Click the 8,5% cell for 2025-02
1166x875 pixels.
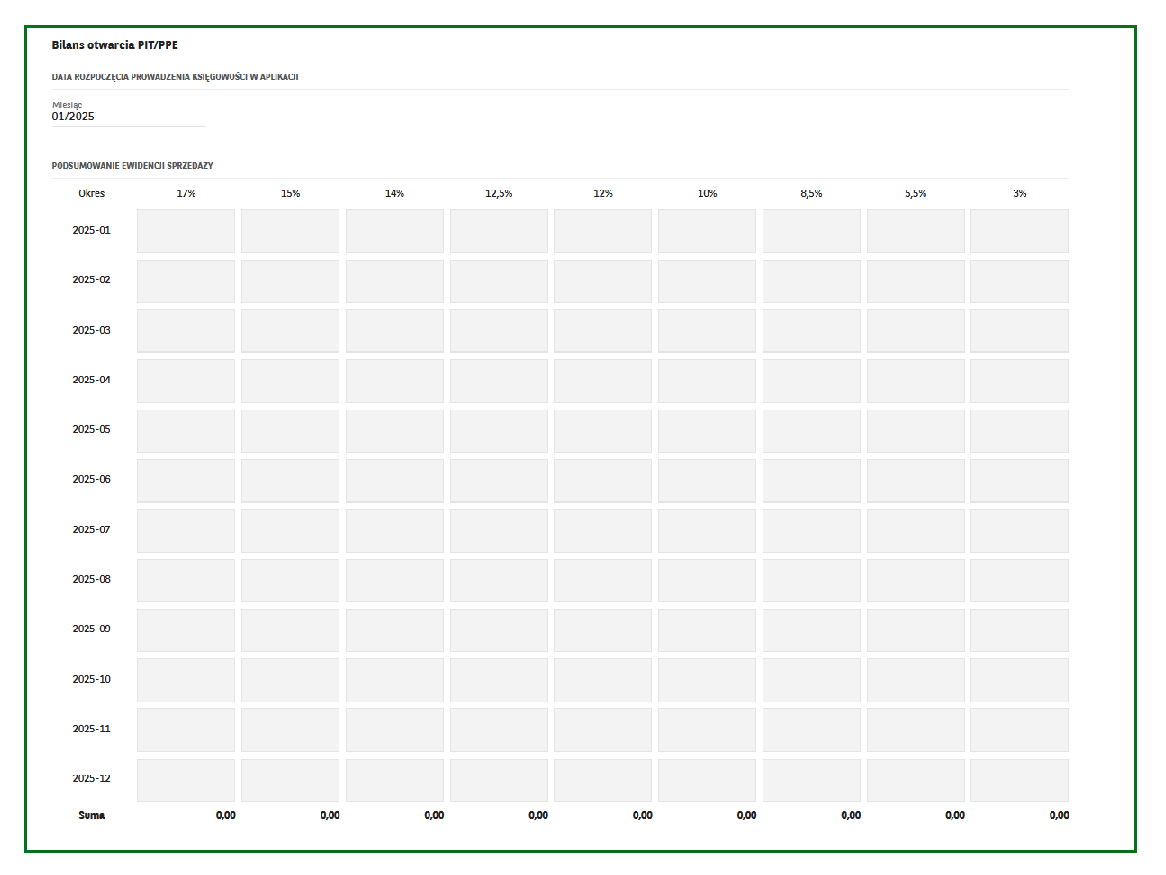click(812, 281)
